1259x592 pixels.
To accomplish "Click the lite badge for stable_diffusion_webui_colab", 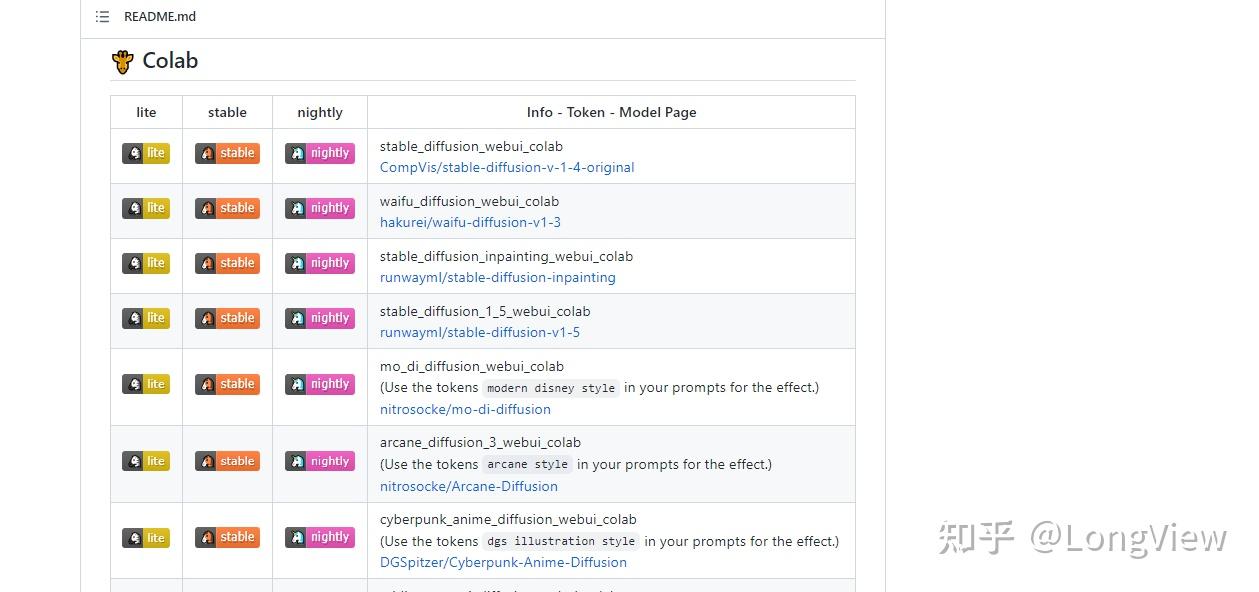I will tap(146, 153).
